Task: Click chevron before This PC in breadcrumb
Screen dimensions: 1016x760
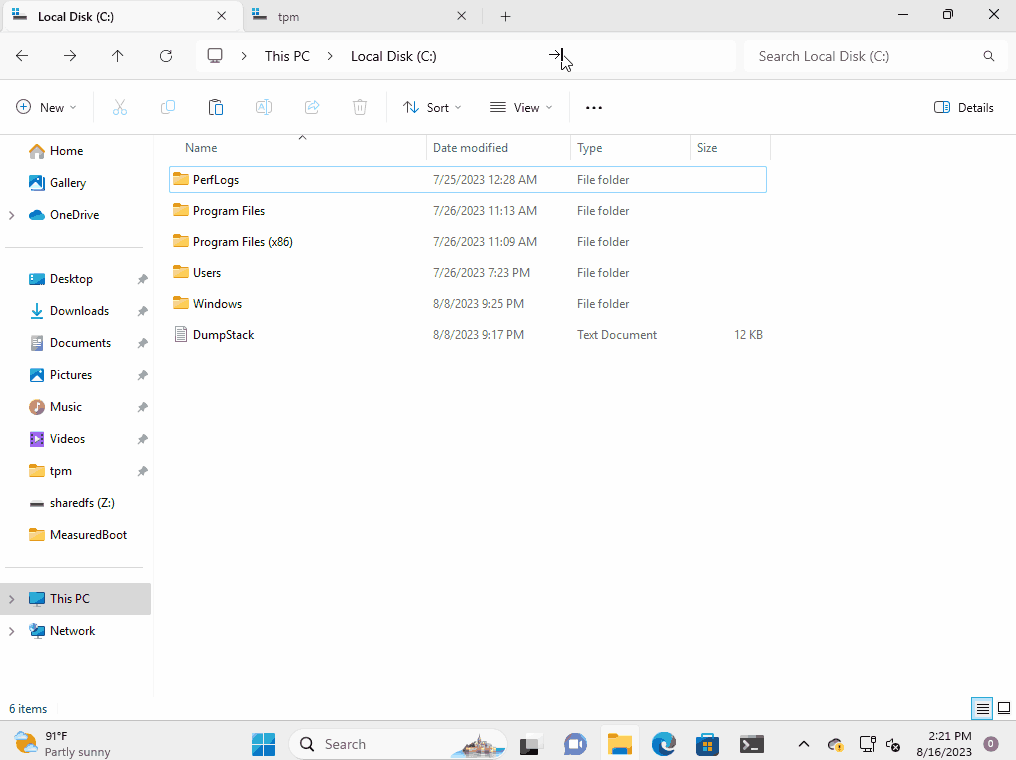Action: [244, 56]
